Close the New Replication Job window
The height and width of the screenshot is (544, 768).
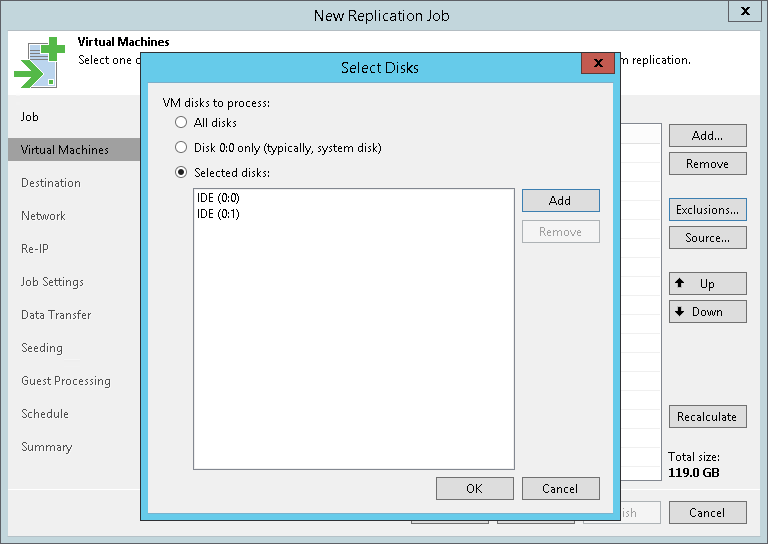(x=745, y=11)
